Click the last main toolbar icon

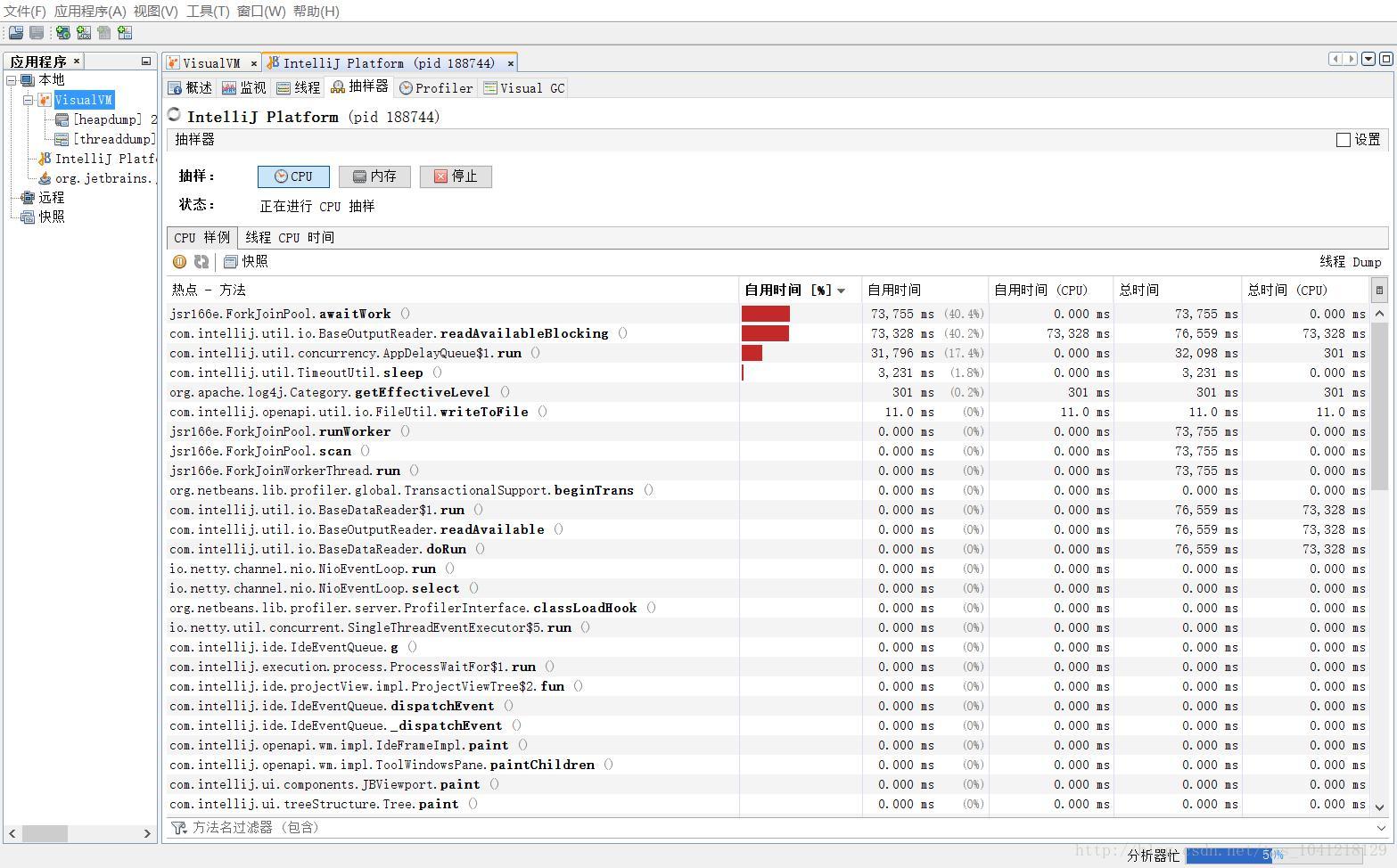point(125,33)
